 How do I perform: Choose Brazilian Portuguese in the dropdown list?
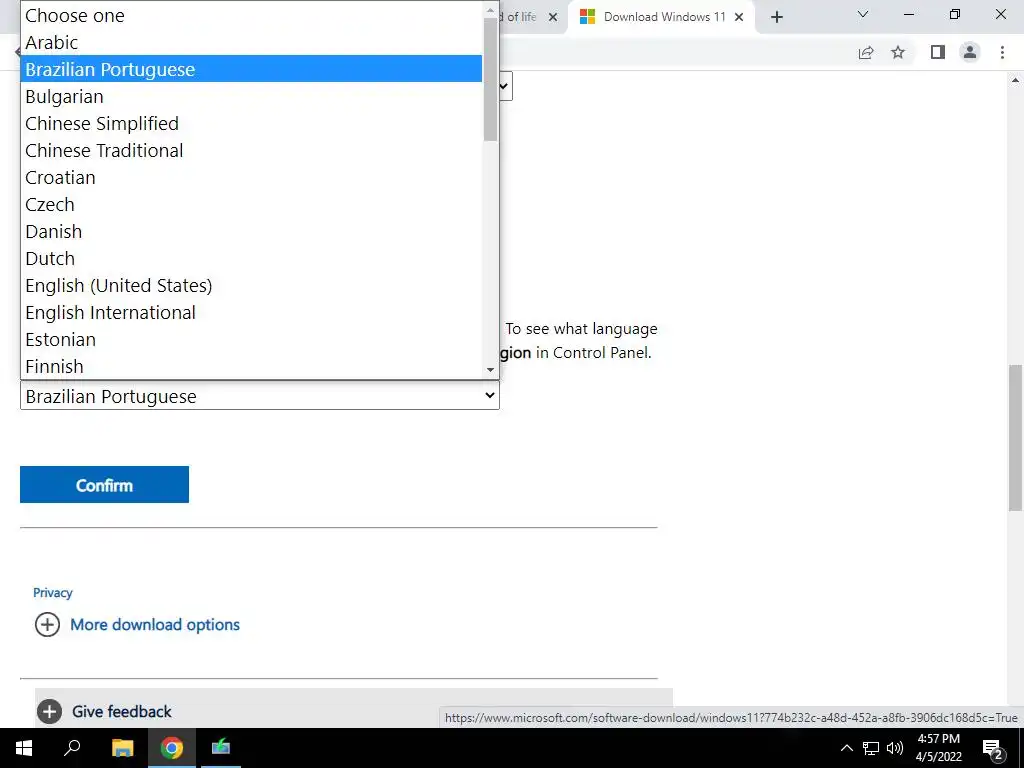tap(251, 69)
